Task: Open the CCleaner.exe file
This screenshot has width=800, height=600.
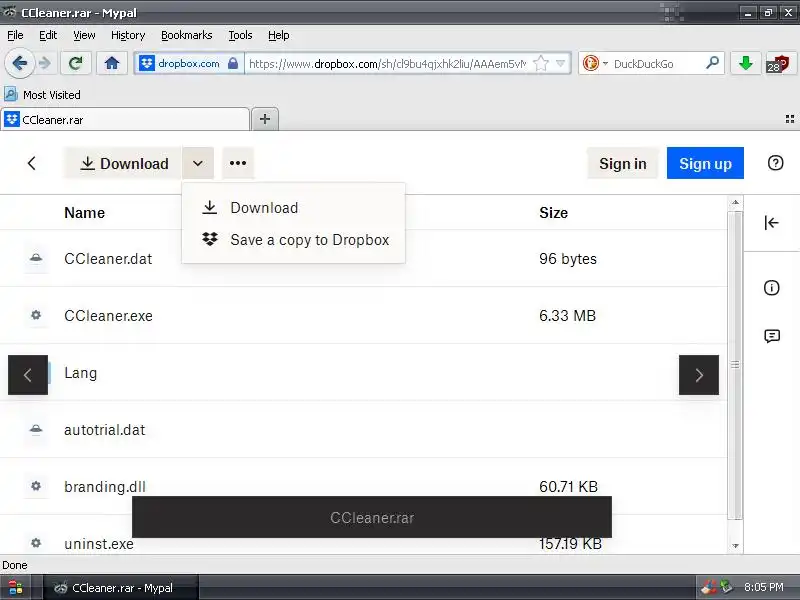Action: (x=108, y=316)
